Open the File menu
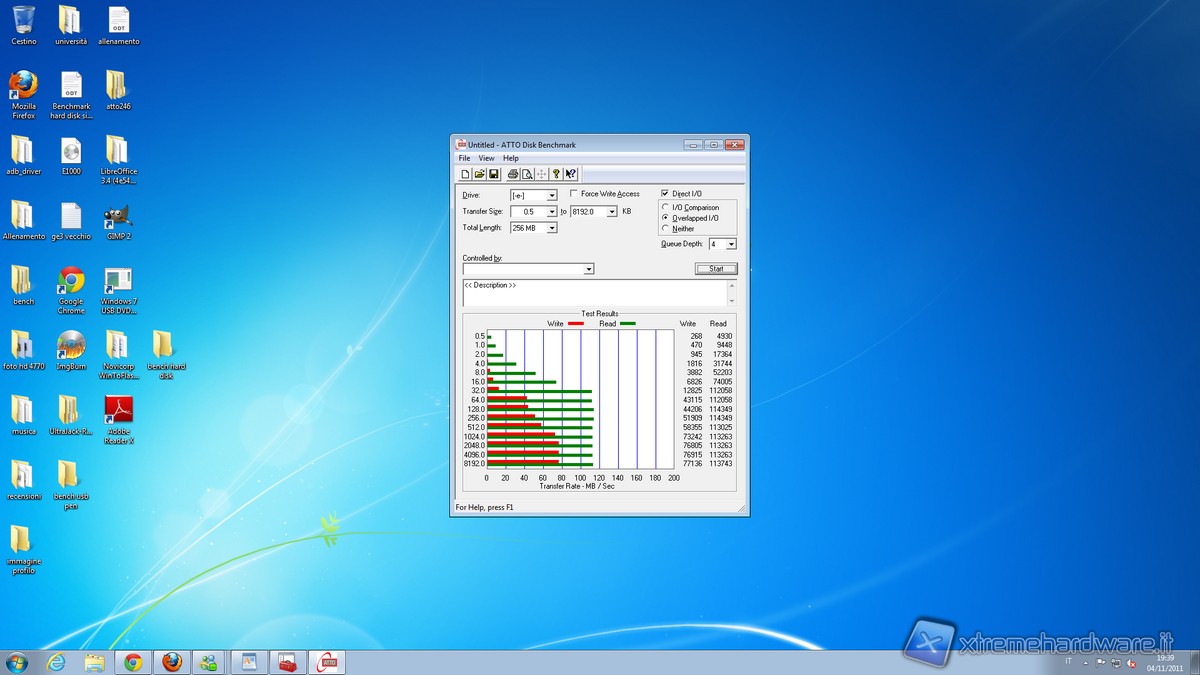Viewport: 1200px width, 675px height. coord(464,158)
